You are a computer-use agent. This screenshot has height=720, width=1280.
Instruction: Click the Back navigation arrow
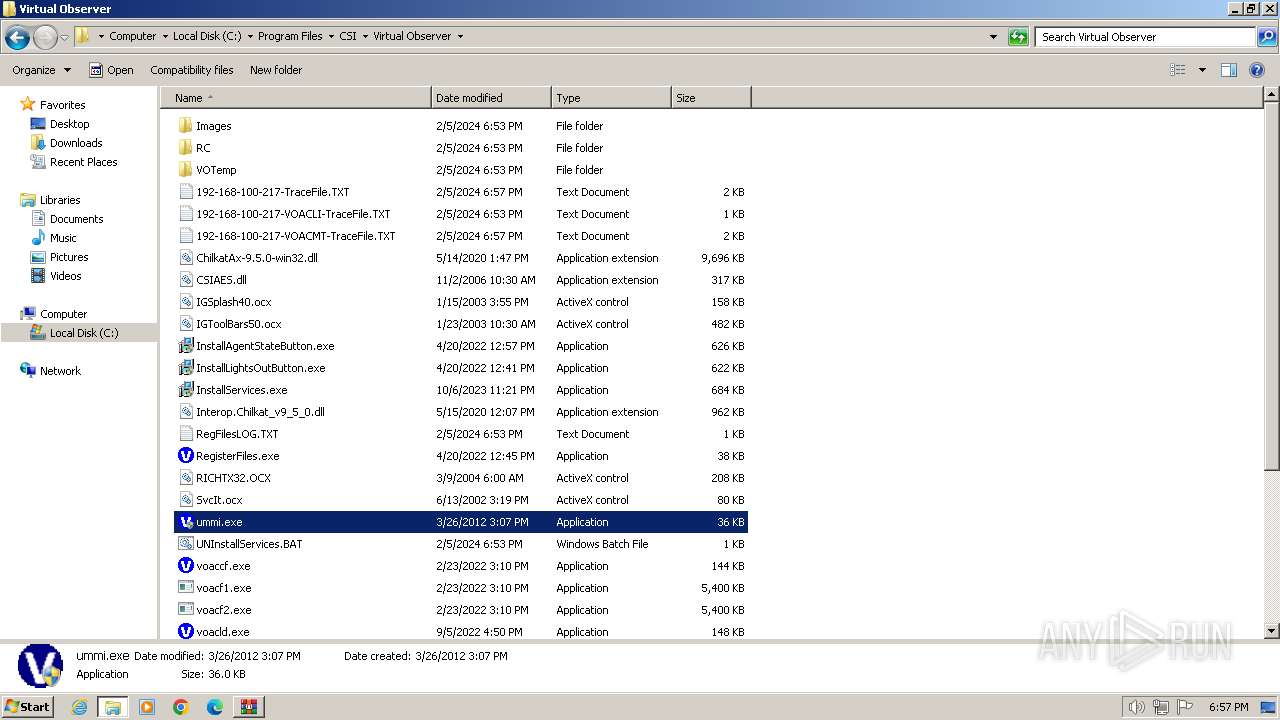[x=17, y=37]
